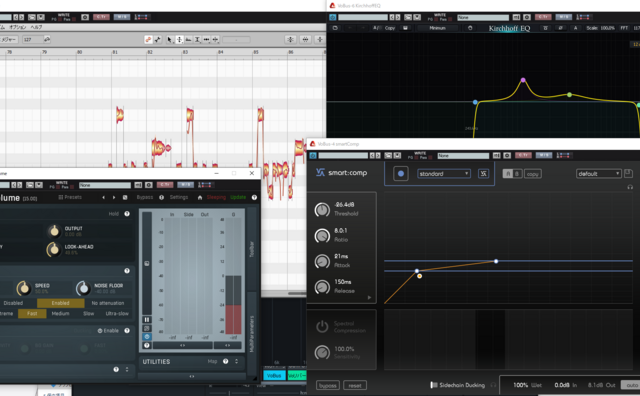Click the save icon in Kirchhoff EQ toolbar
This screenshot has height=396, width=640.
tap(405, 28)
